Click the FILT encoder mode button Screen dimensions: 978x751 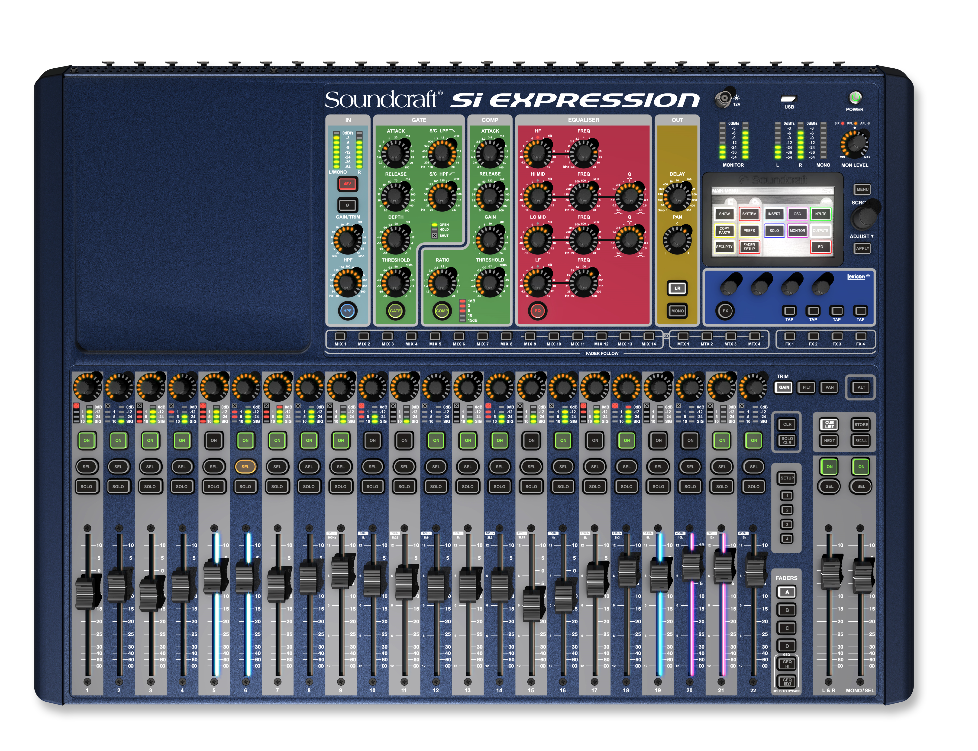806,387
